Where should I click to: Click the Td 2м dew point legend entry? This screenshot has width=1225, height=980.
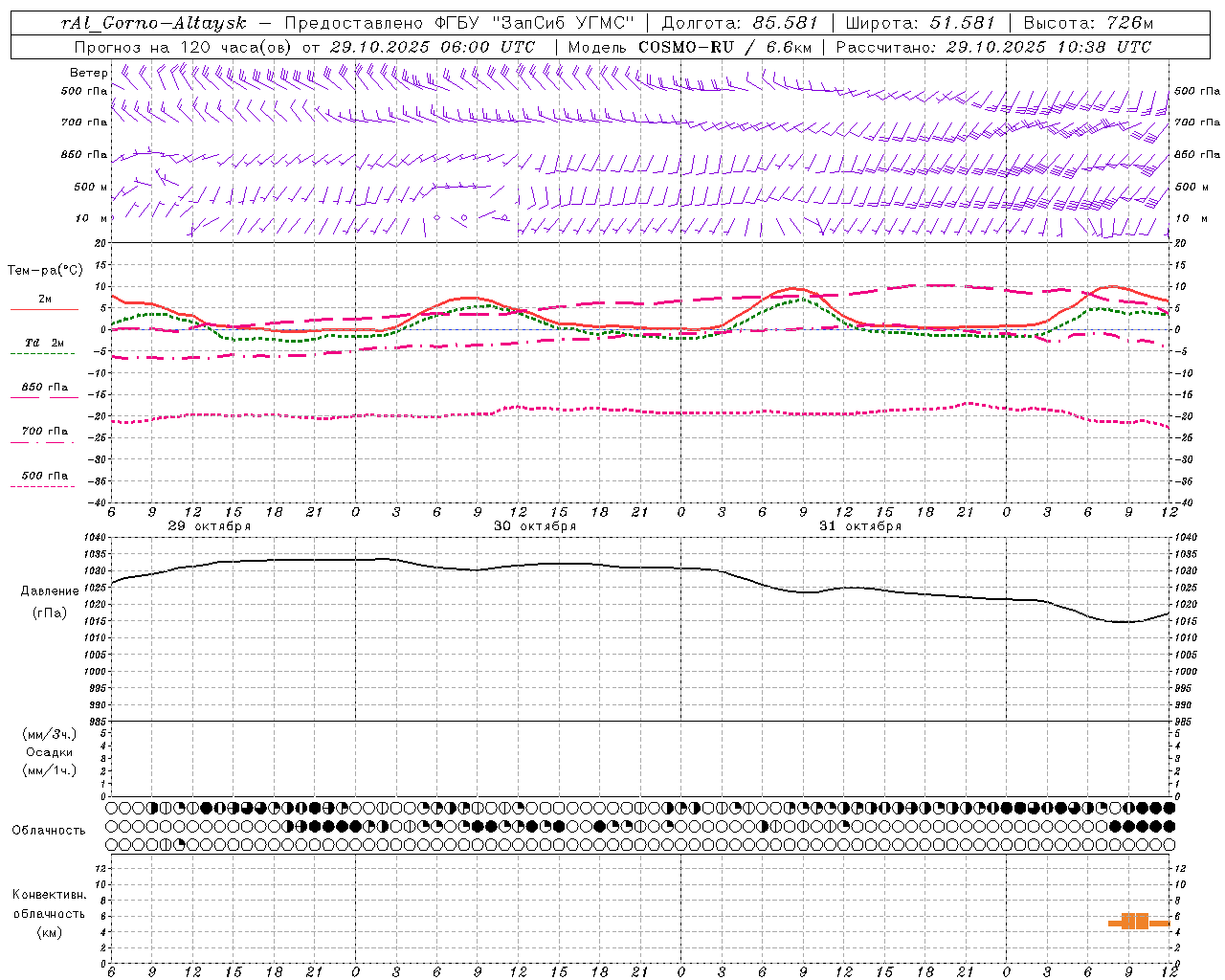coord(44,343)
